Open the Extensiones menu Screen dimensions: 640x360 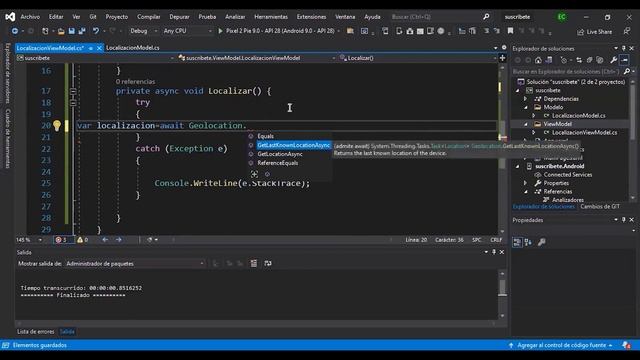pos(311,17)
